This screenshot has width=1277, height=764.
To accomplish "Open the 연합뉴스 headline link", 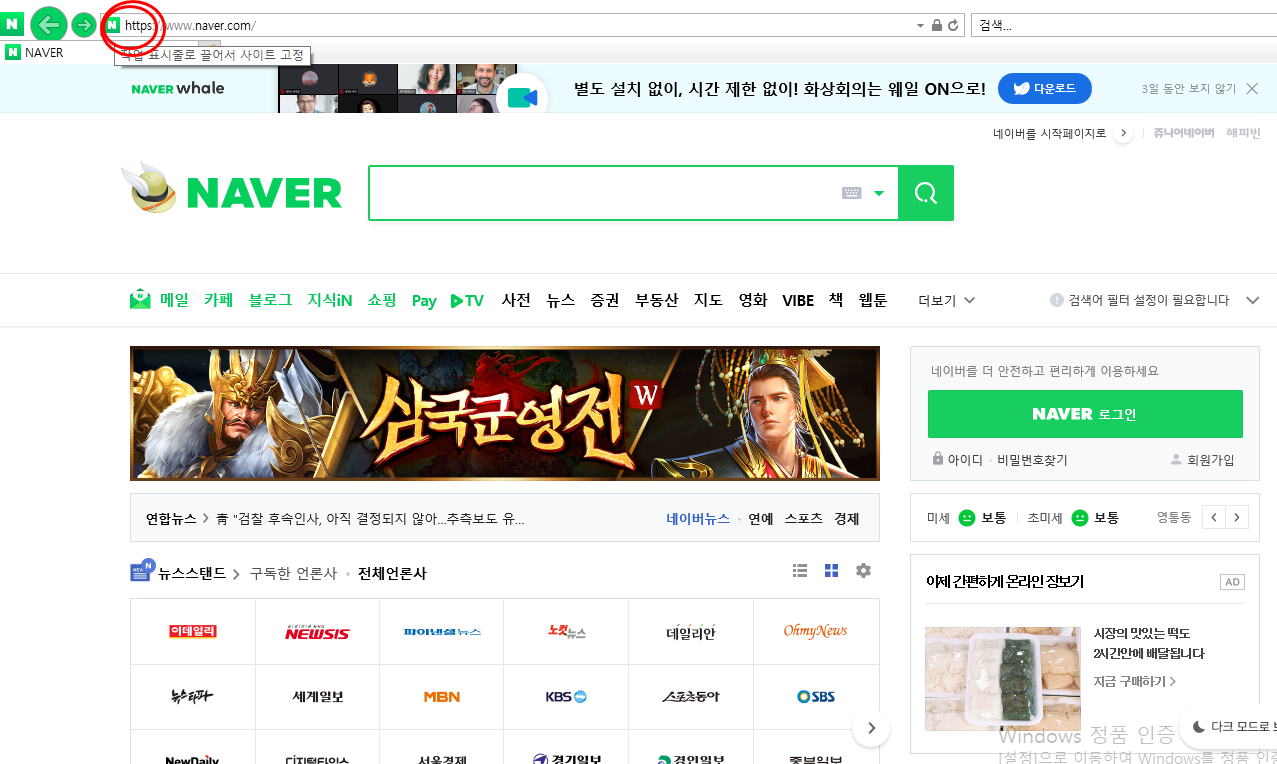I will point(370,519).
